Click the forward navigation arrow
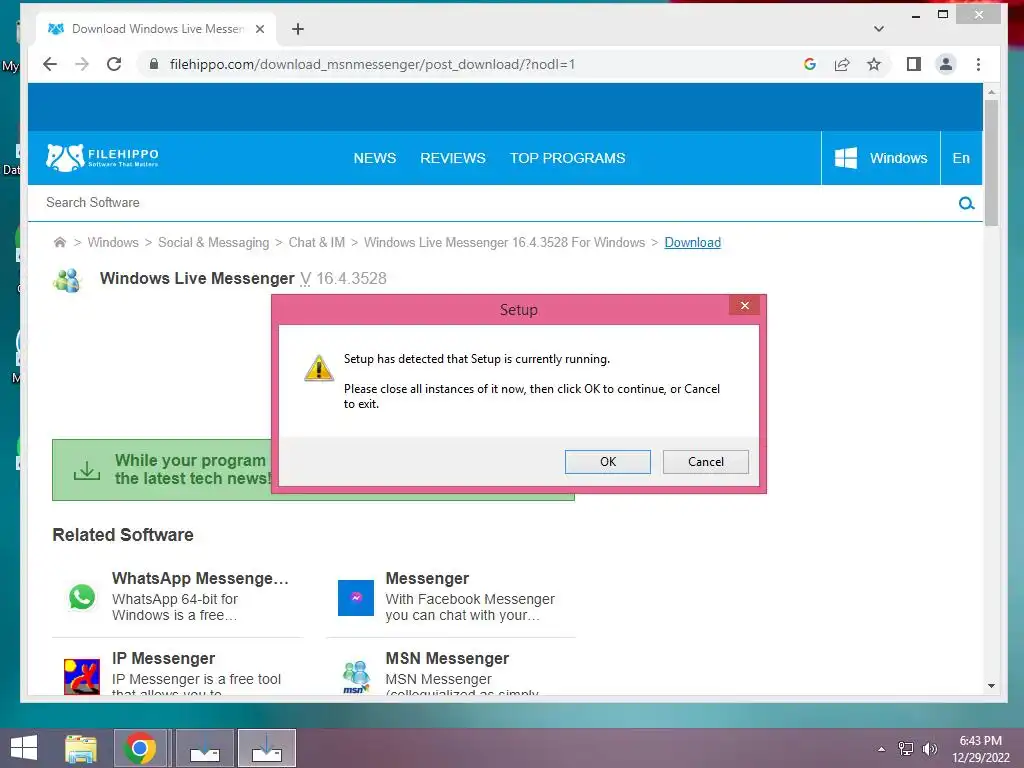The height and width of the screenshot is (768, 1024). [x=82, y=64]
